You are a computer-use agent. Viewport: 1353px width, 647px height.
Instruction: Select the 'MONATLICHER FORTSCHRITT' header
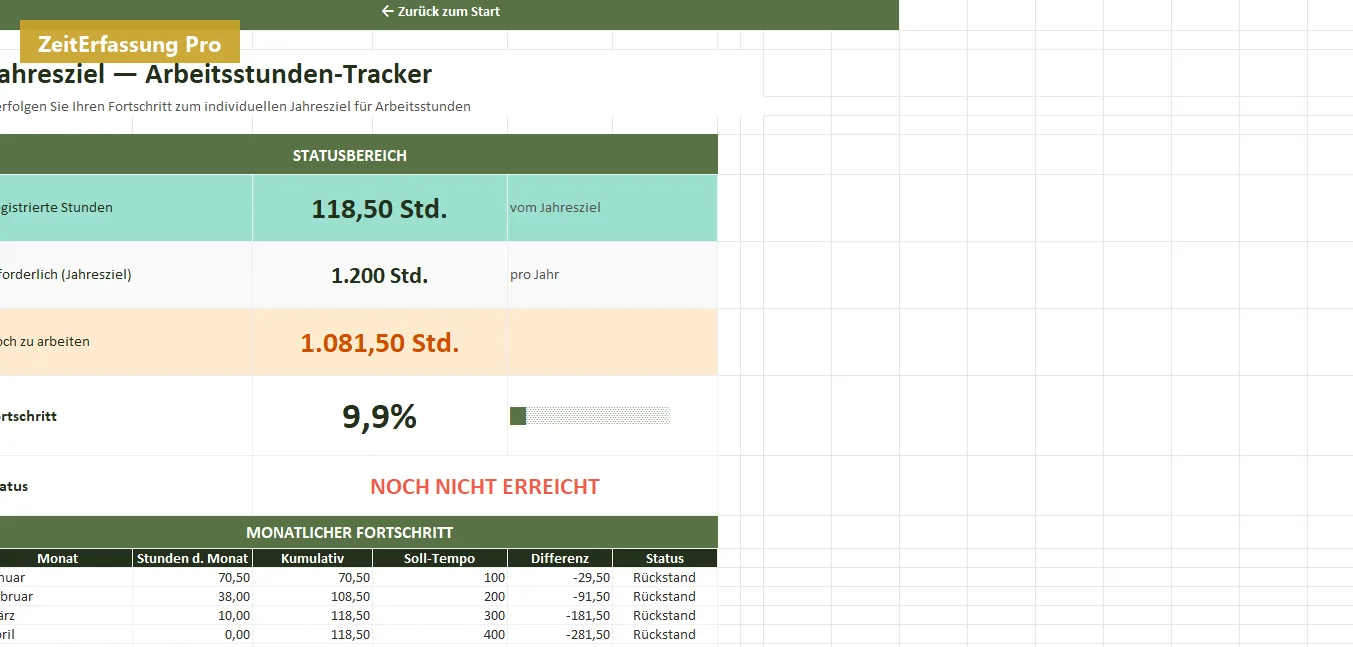click(349, 532)
